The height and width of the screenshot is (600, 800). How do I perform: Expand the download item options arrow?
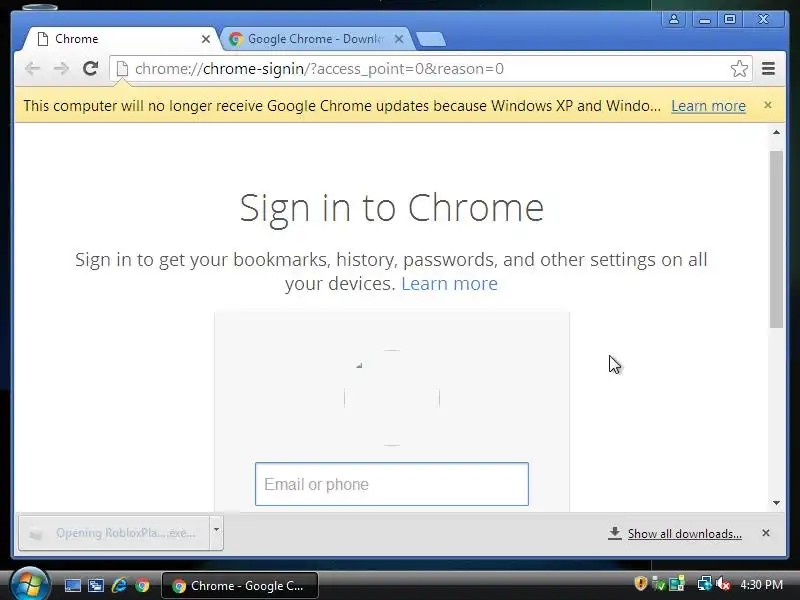pyautogui.click(x=216, y=533)
